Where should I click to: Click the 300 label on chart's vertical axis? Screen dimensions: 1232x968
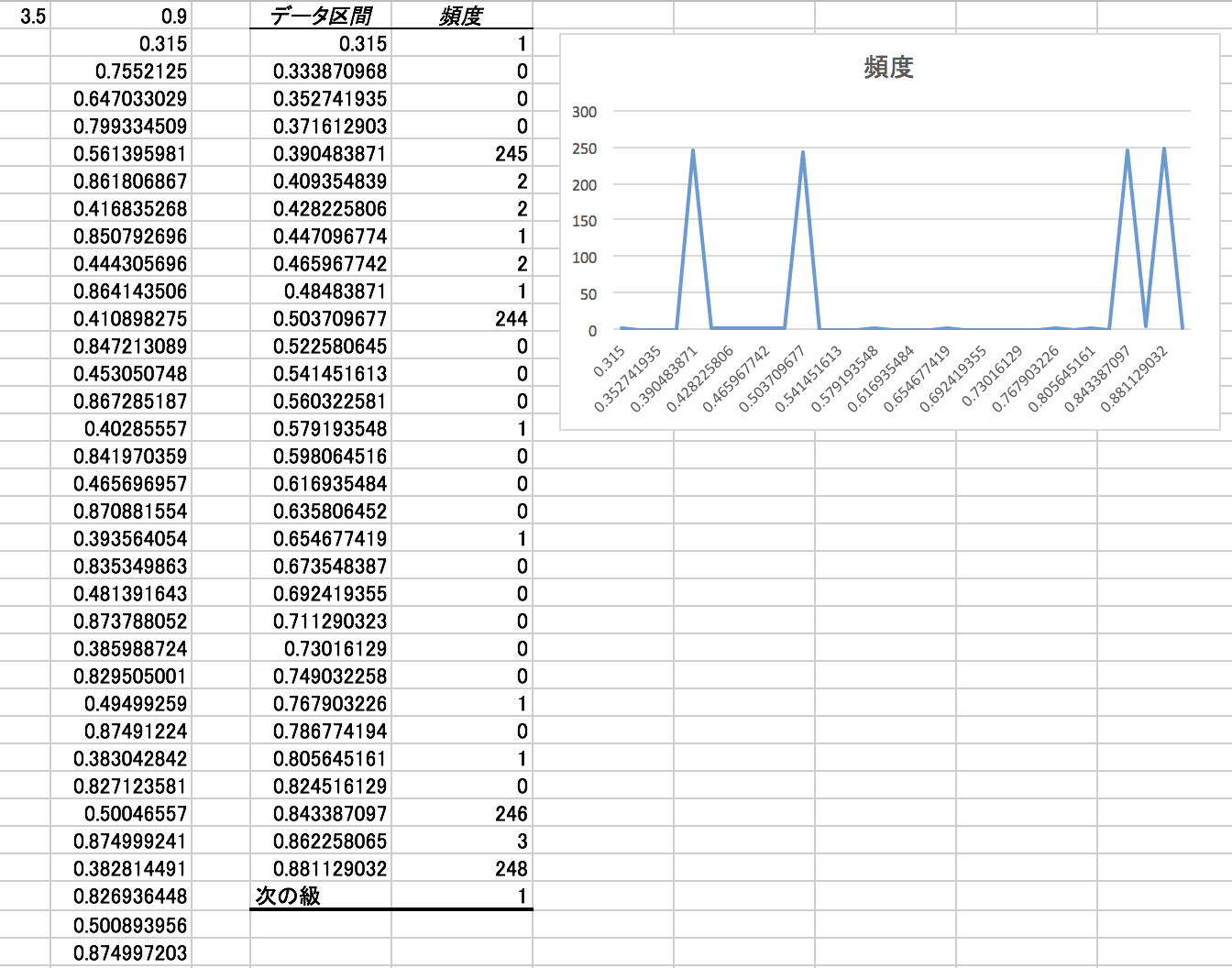click(x=584, y=112)
